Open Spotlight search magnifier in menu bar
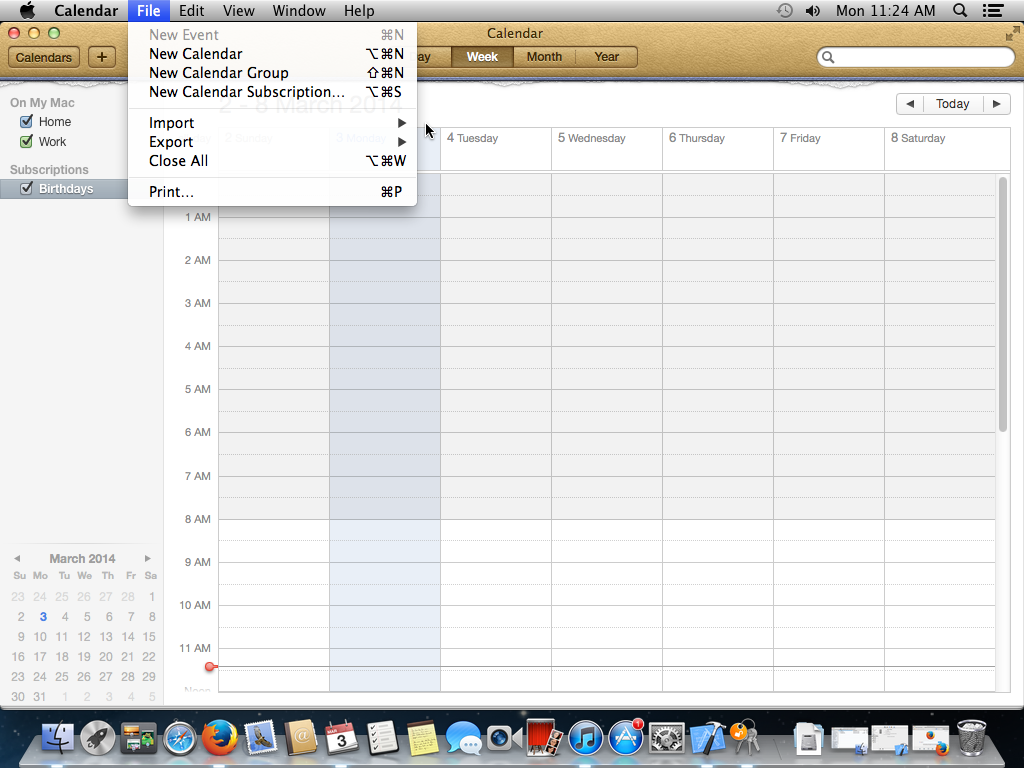The image size is (1024, 768). (x=960, y=10)
